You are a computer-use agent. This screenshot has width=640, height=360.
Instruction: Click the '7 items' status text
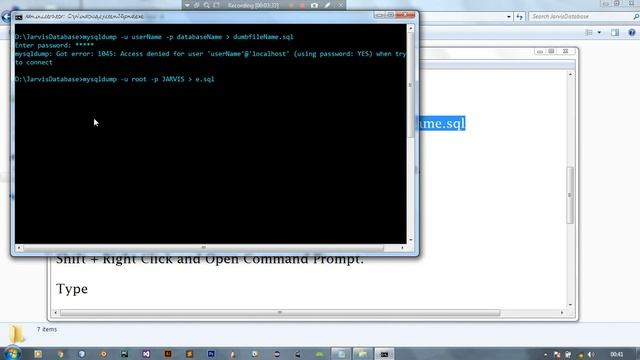47,329
